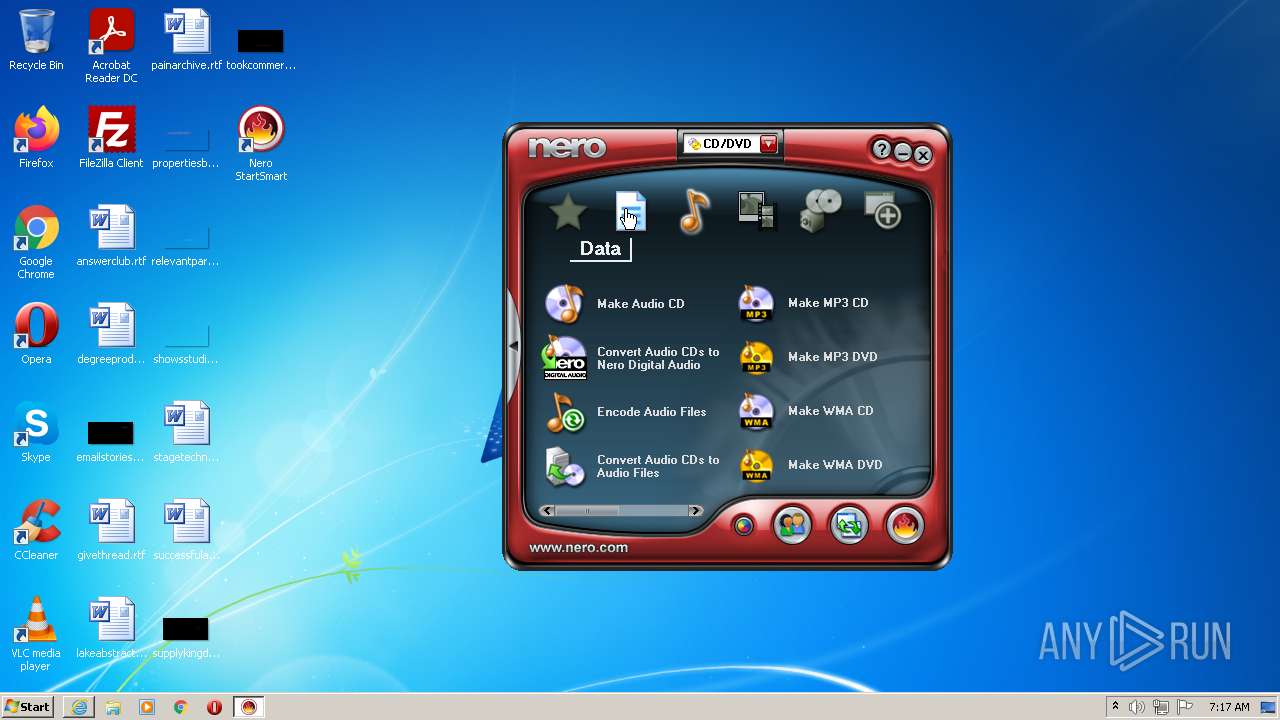This screenshot has height=720, width=1280.
Task: Expand the Nero side panel arrow
Action: (513, 346)
